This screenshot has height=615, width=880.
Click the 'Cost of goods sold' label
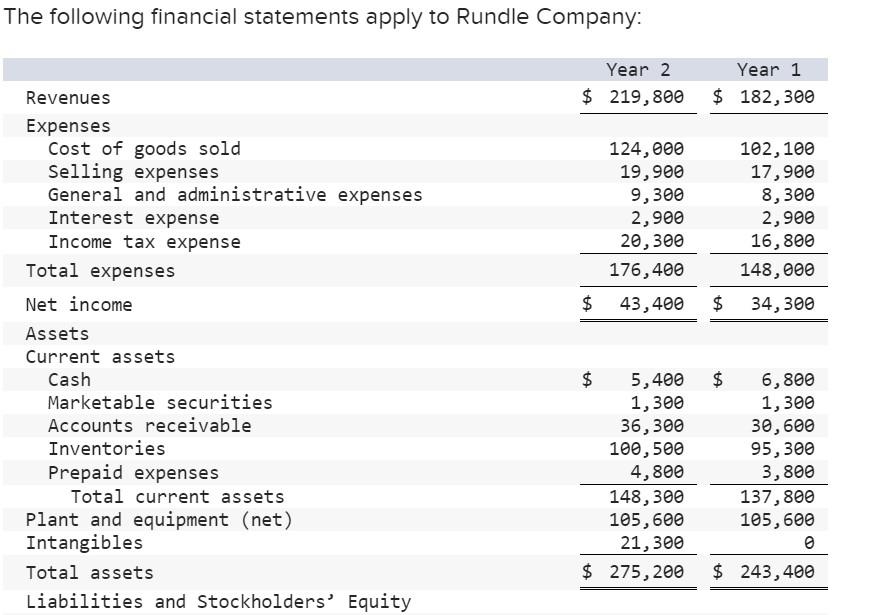point(144,149)
